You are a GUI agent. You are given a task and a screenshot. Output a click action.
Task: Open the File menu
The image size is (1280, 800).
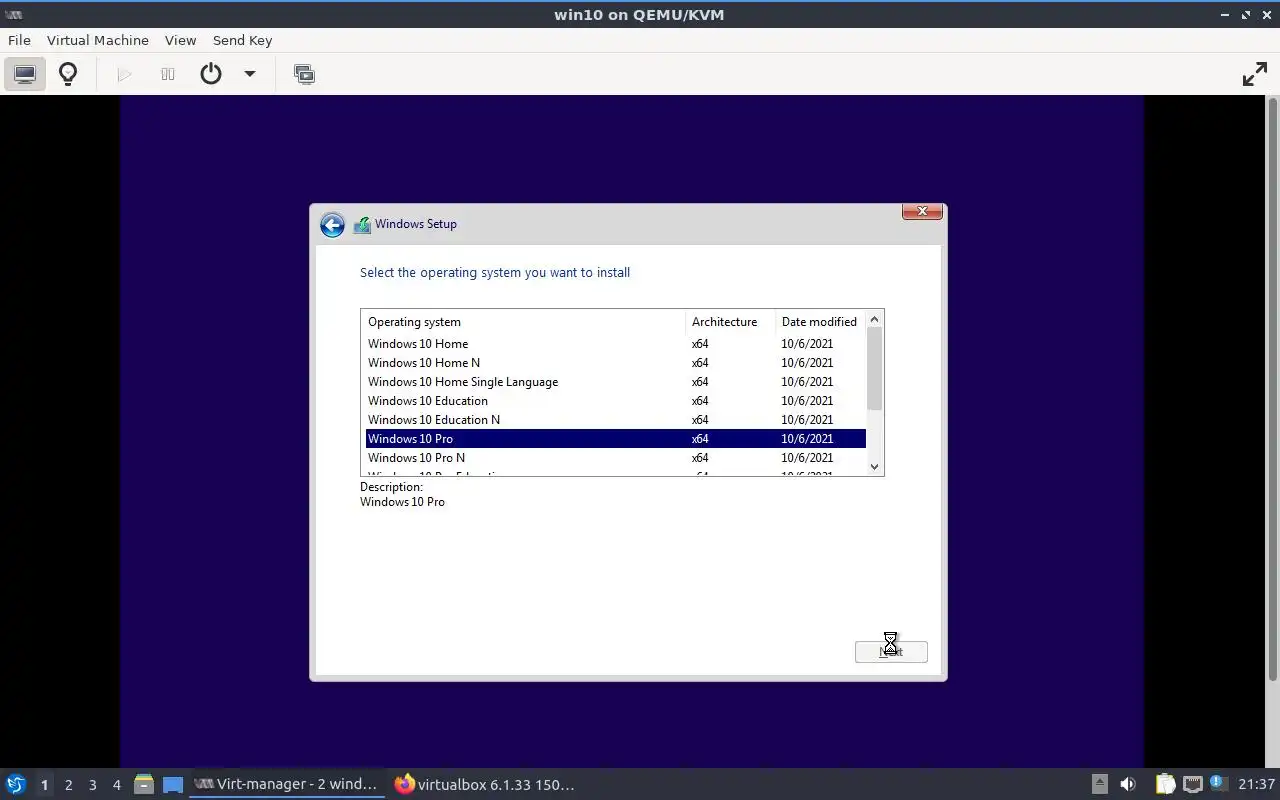(19, 40)
